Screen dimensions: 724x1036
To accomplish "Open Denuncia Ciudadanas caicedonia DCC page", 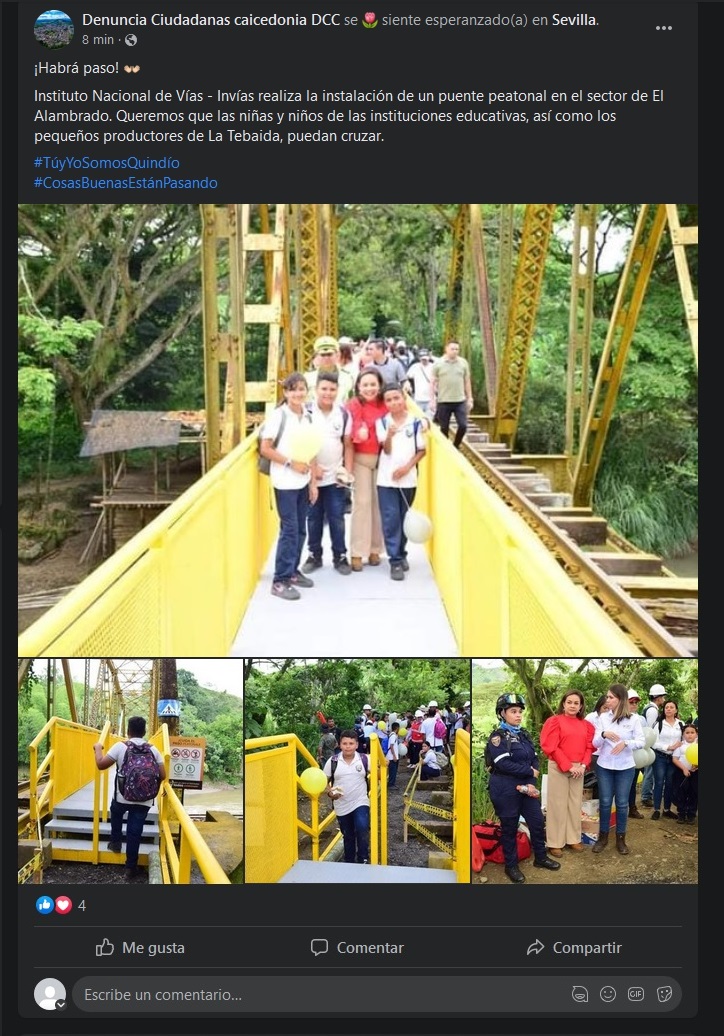I will pos(211,20).
